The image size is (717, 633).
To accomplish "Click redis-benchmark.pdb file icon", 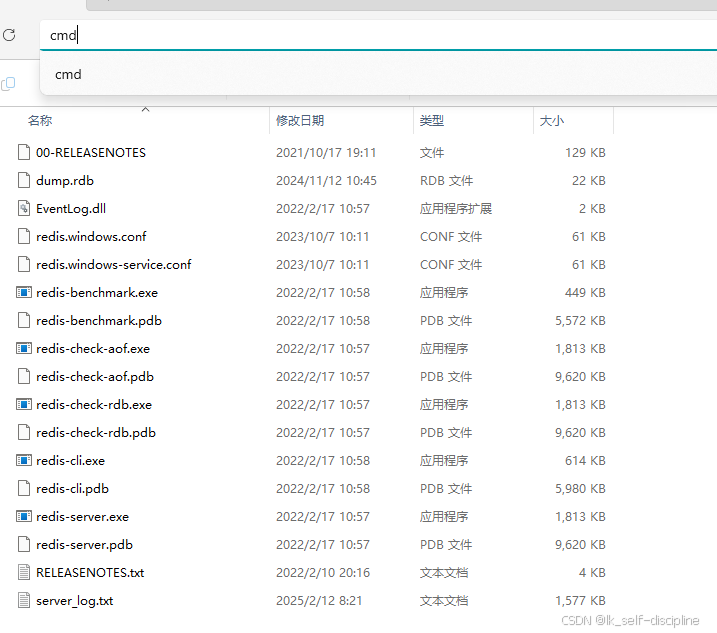I will click(24, 320).
